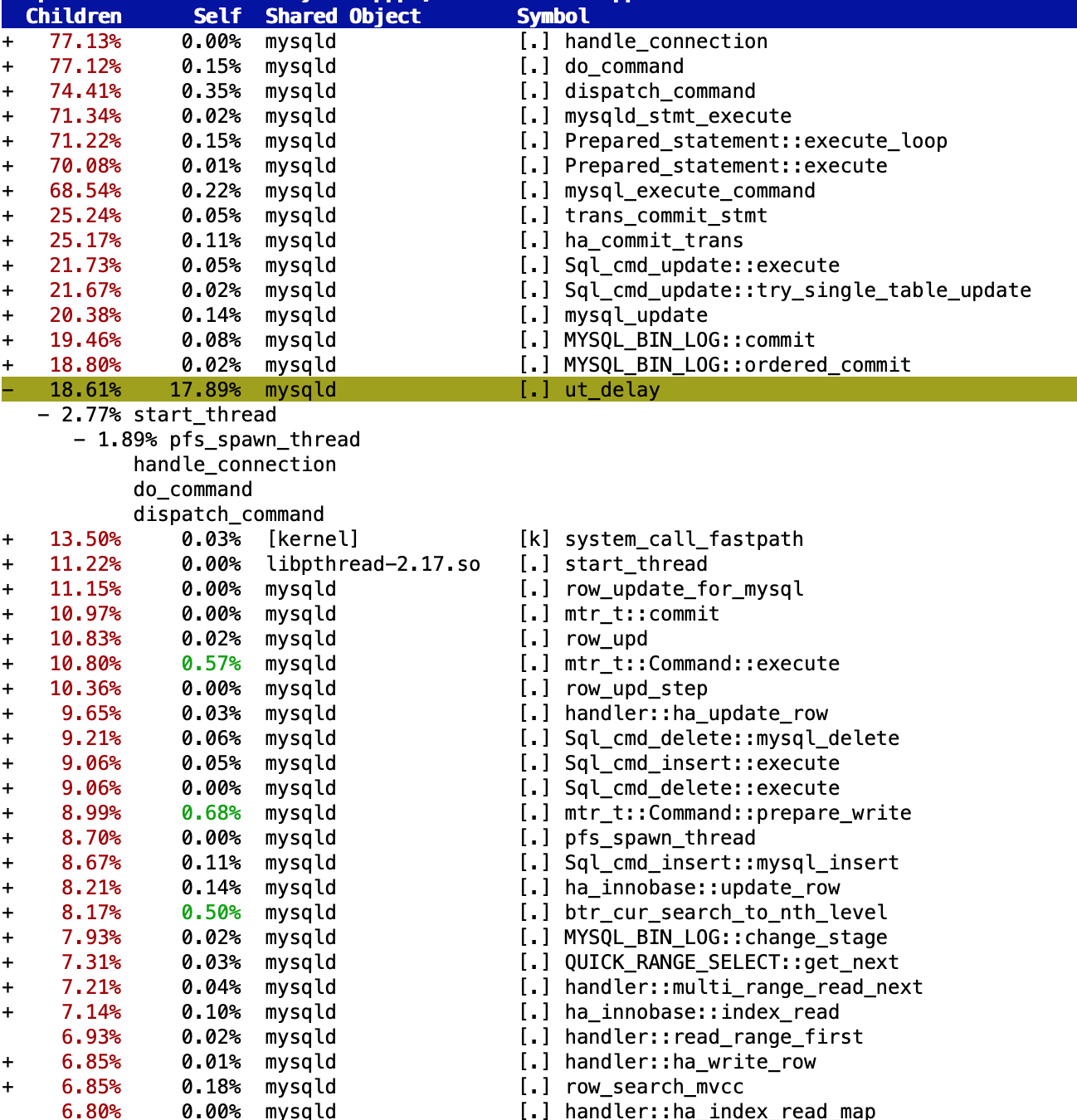Select the row_update_for_mysql symbol
Screen dimensions: 1077x1120
tap(685, 589)
